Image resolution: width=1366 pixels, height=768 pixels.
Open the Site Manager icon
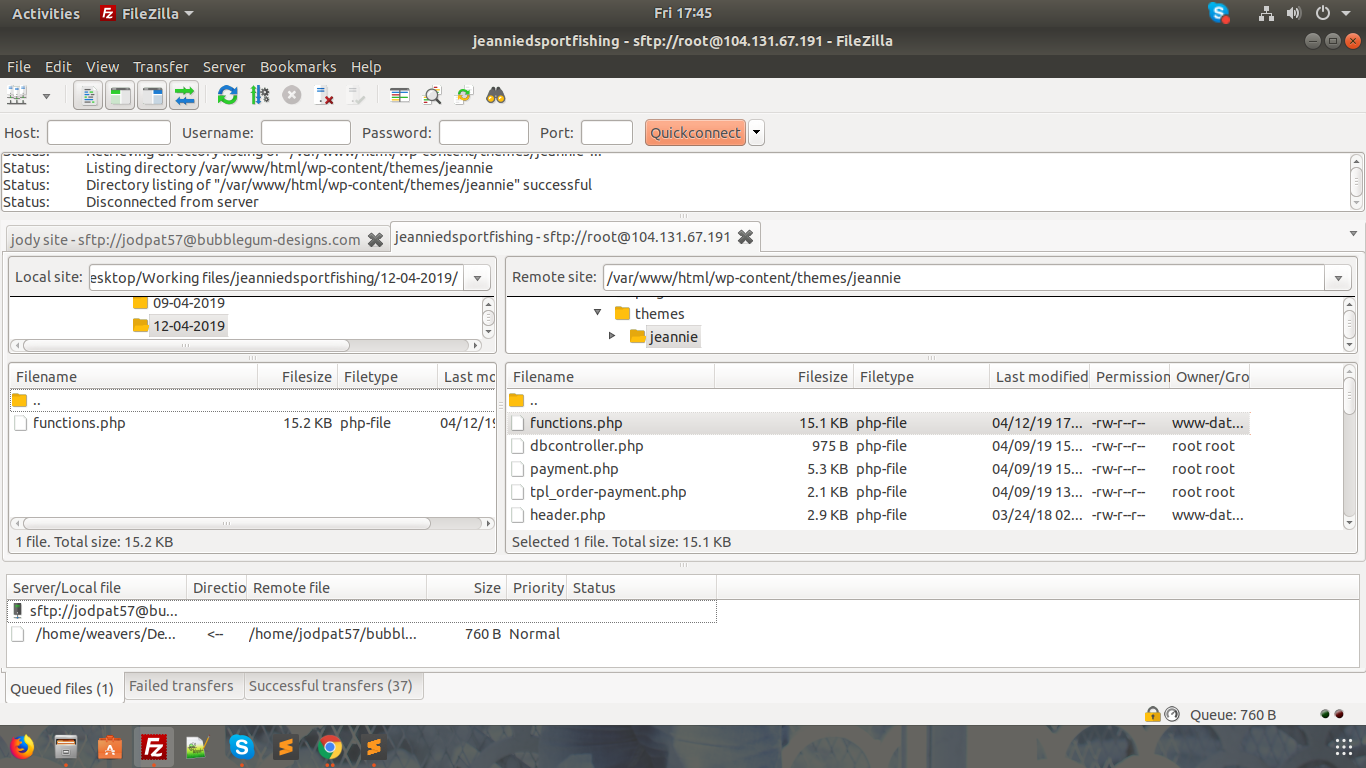[18, 96]
